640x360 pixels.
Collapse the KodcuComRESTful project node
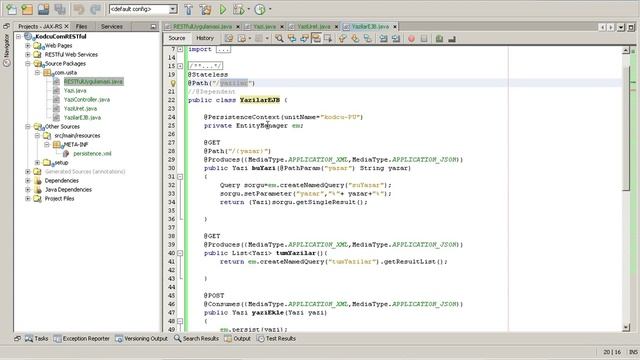[18, 36]
